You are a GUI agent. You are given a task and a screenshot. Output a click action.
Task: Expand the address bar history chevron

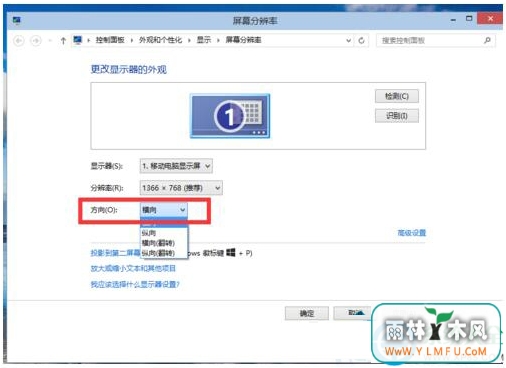tap(348, 41)
